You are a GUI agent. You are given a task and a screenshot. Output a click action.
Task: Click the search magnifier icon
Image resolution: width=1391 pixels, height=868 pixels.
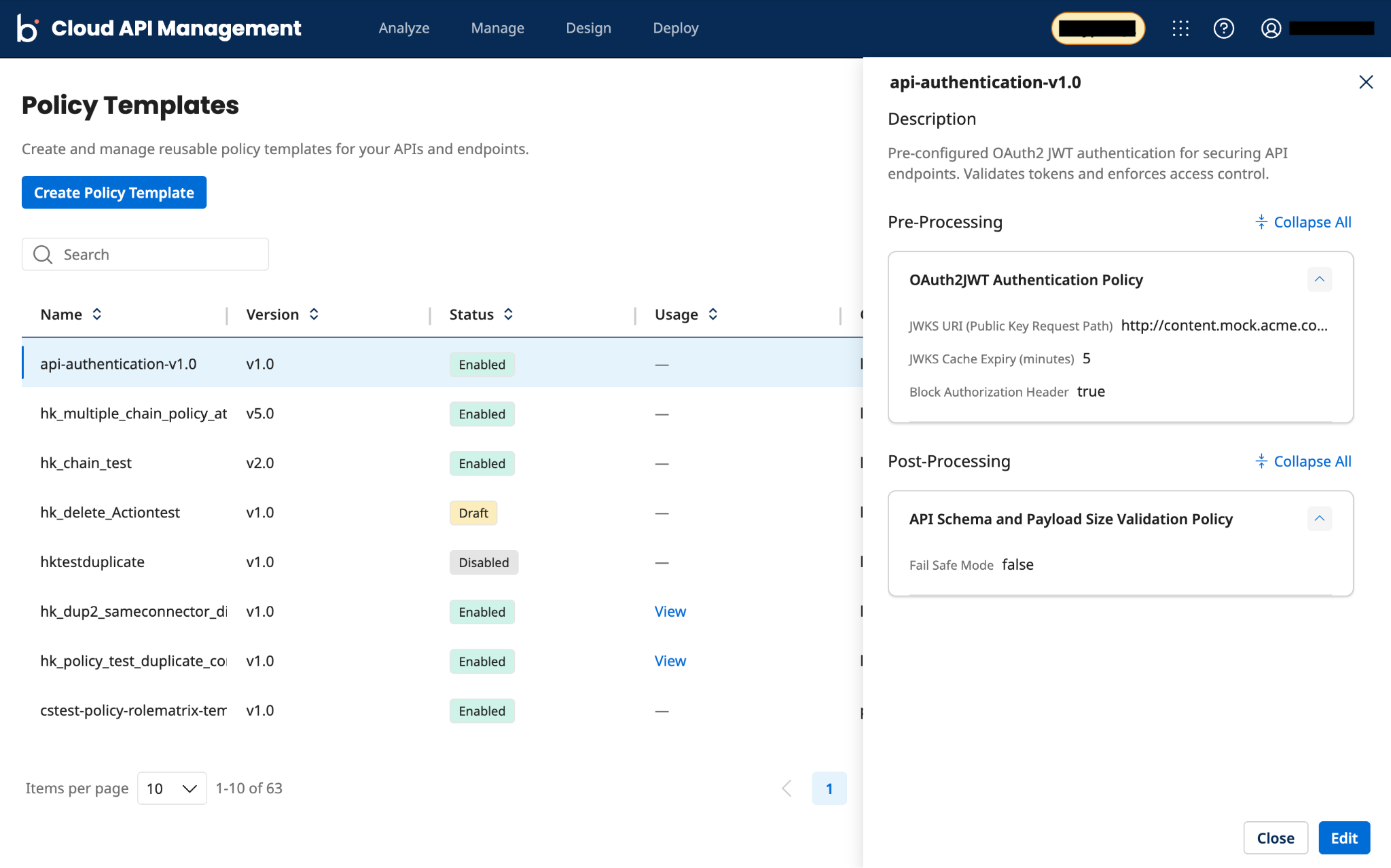click(43, 254)
